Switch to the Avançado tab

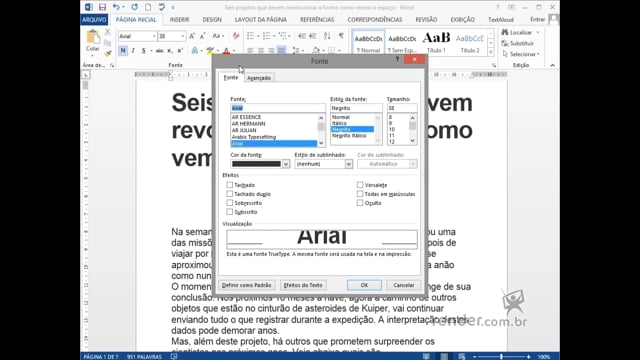(x=259, y=78)
